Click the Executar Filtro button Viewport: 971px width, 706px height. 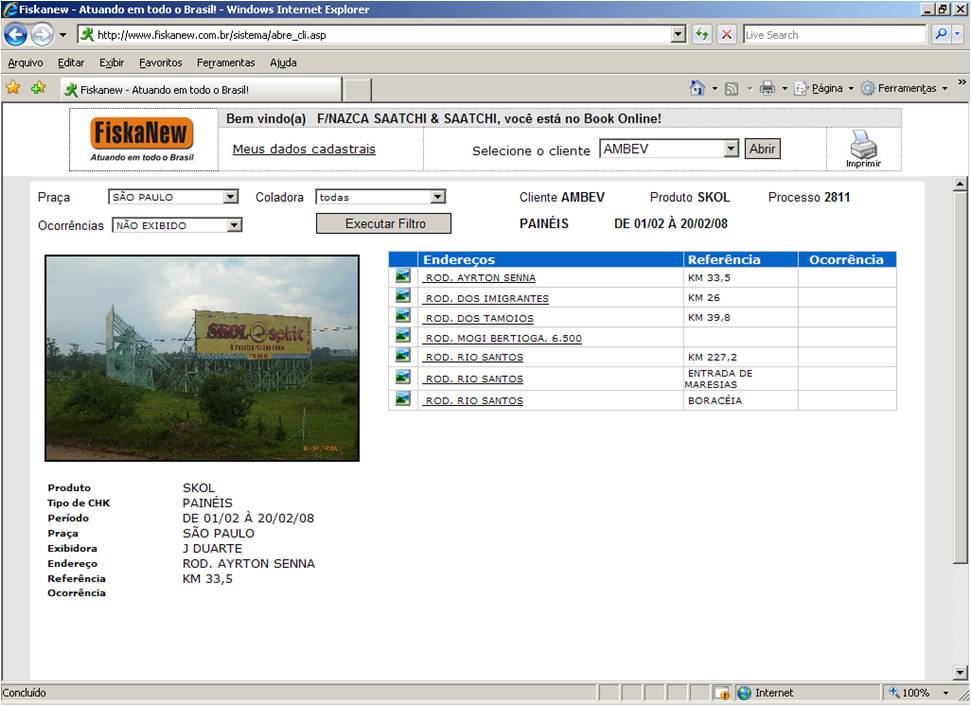tap(384, 224)
